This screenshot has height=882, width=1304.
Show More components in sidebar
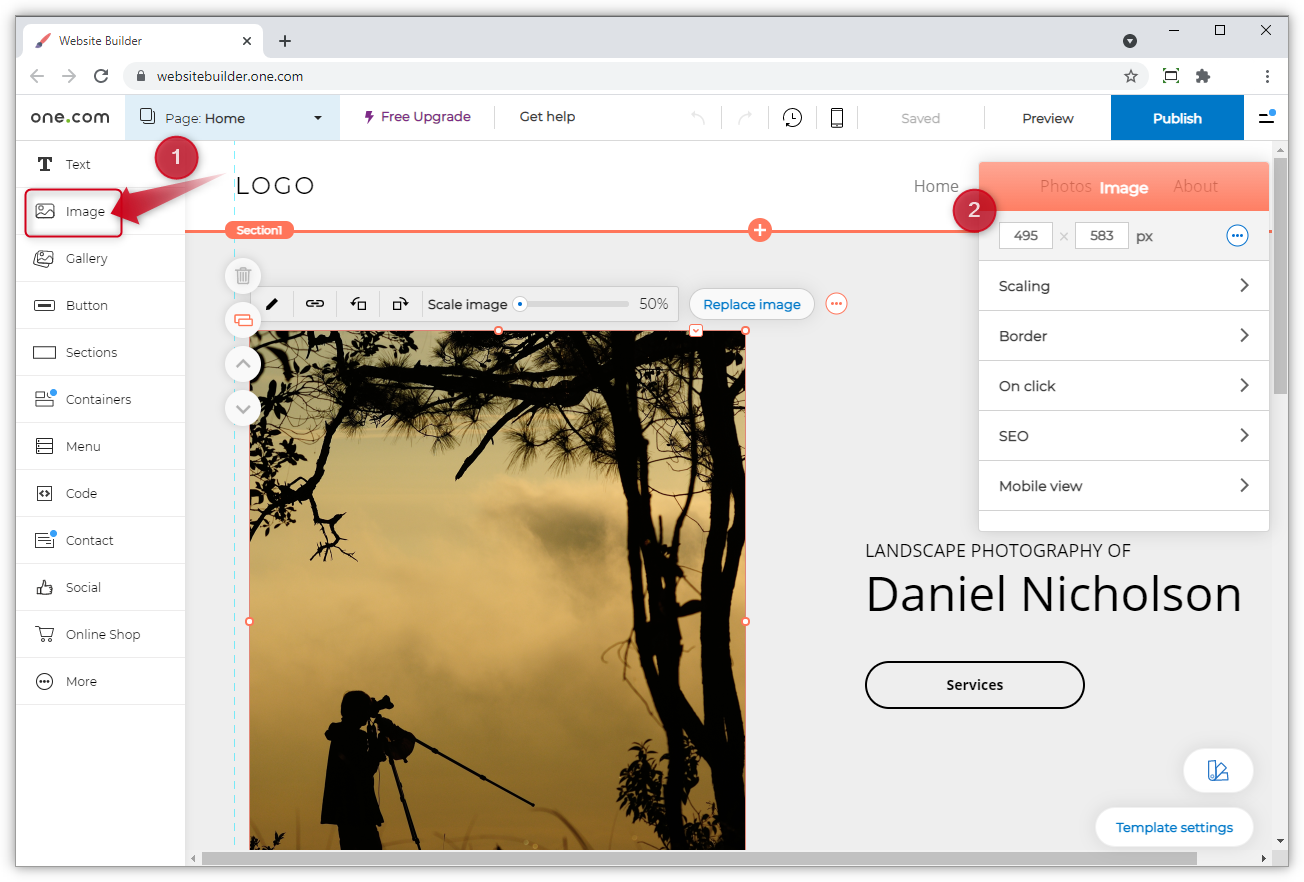(x=100, y=681)
